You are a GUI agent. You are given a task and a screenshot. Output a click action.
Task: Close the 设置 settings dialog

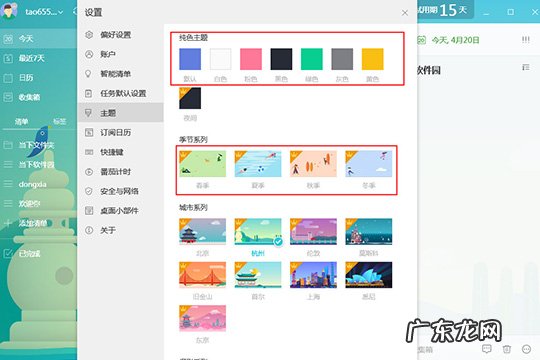pyautogui.click(x=405, y=13)
